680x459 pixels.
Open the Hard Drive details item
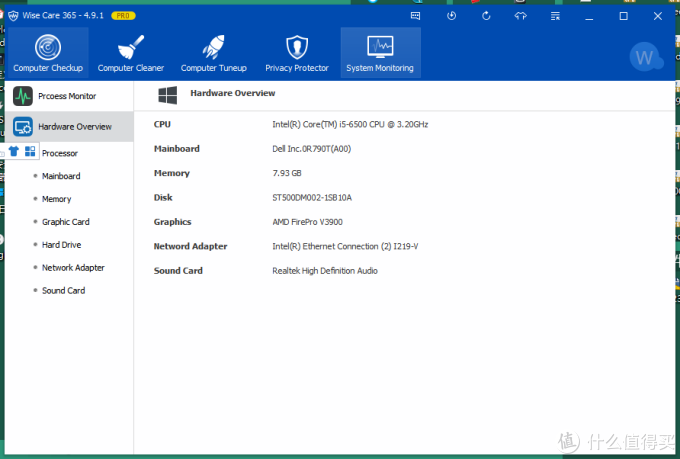(x=61, y=245)
